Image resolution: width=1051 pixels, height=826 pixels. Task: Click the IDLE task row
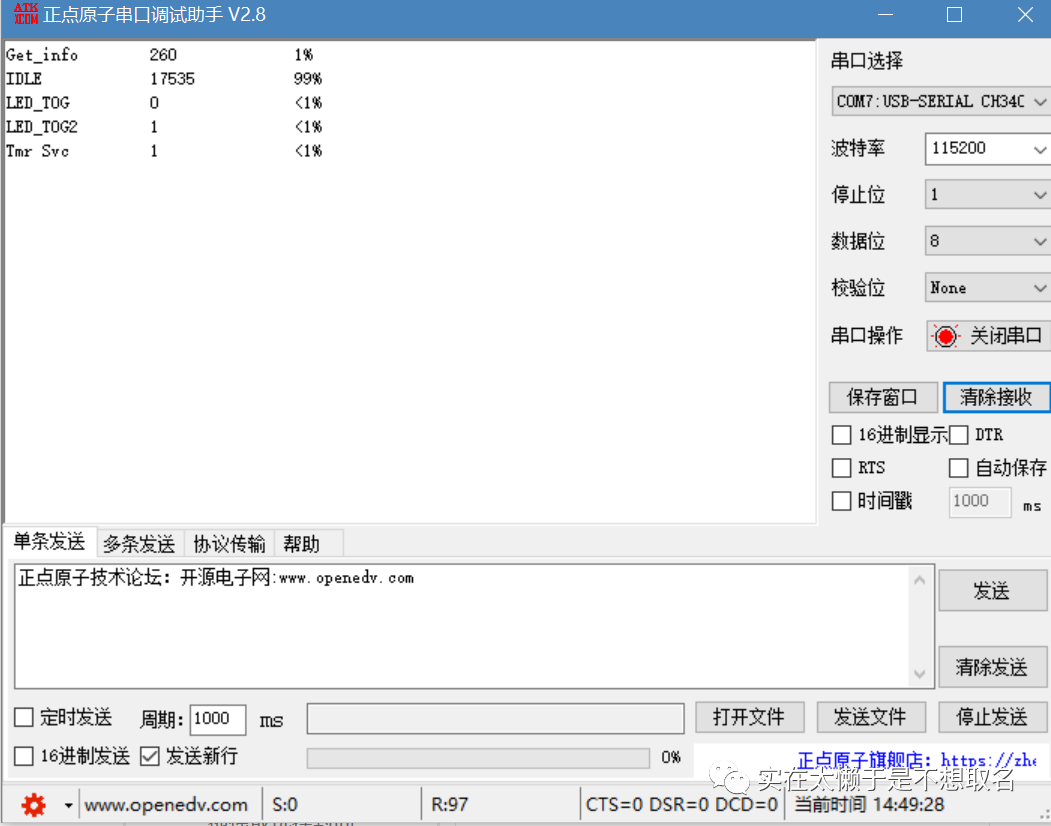[x=164, y=78]
